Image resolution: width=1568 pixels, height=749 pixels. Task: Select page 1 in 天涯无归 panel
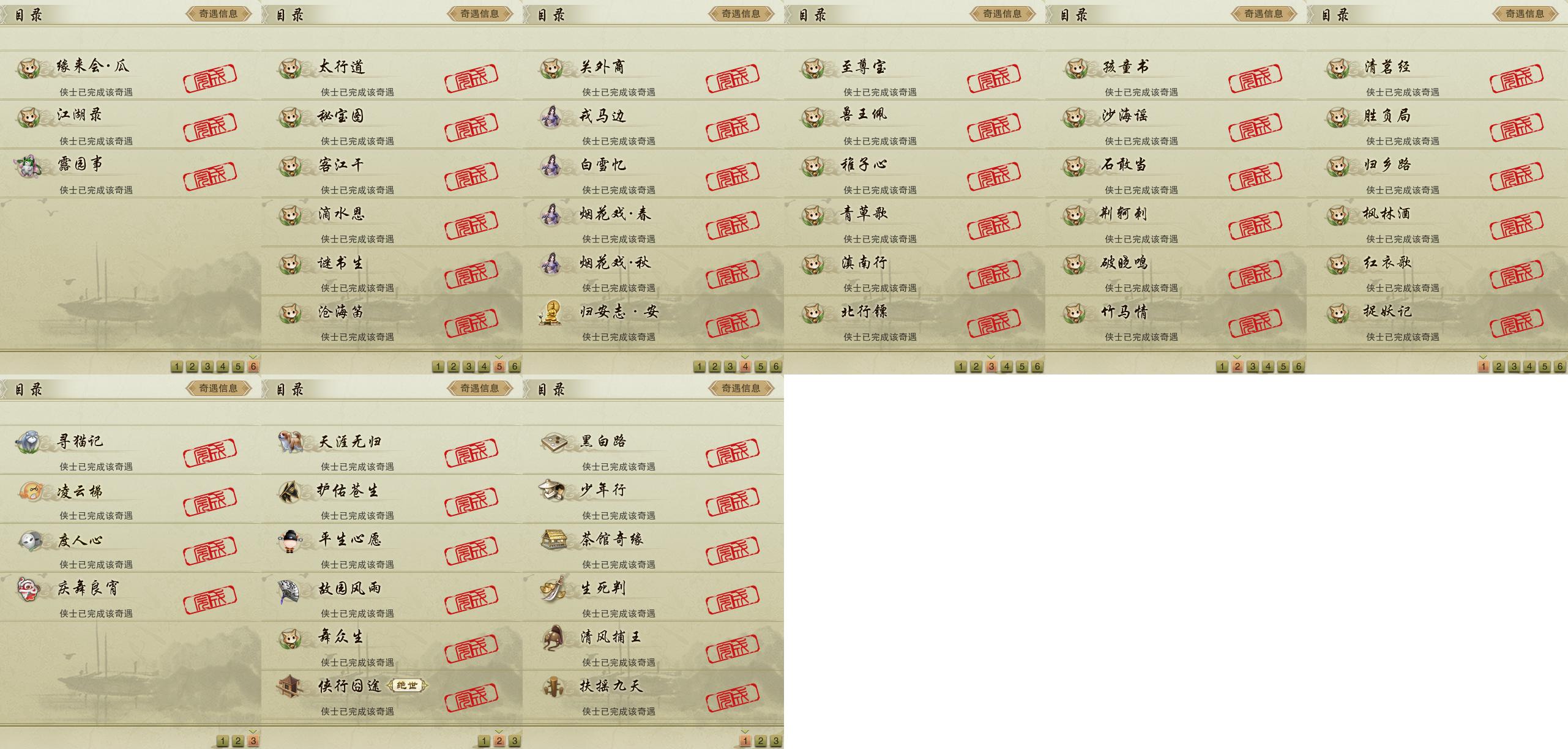click(483, 741)
